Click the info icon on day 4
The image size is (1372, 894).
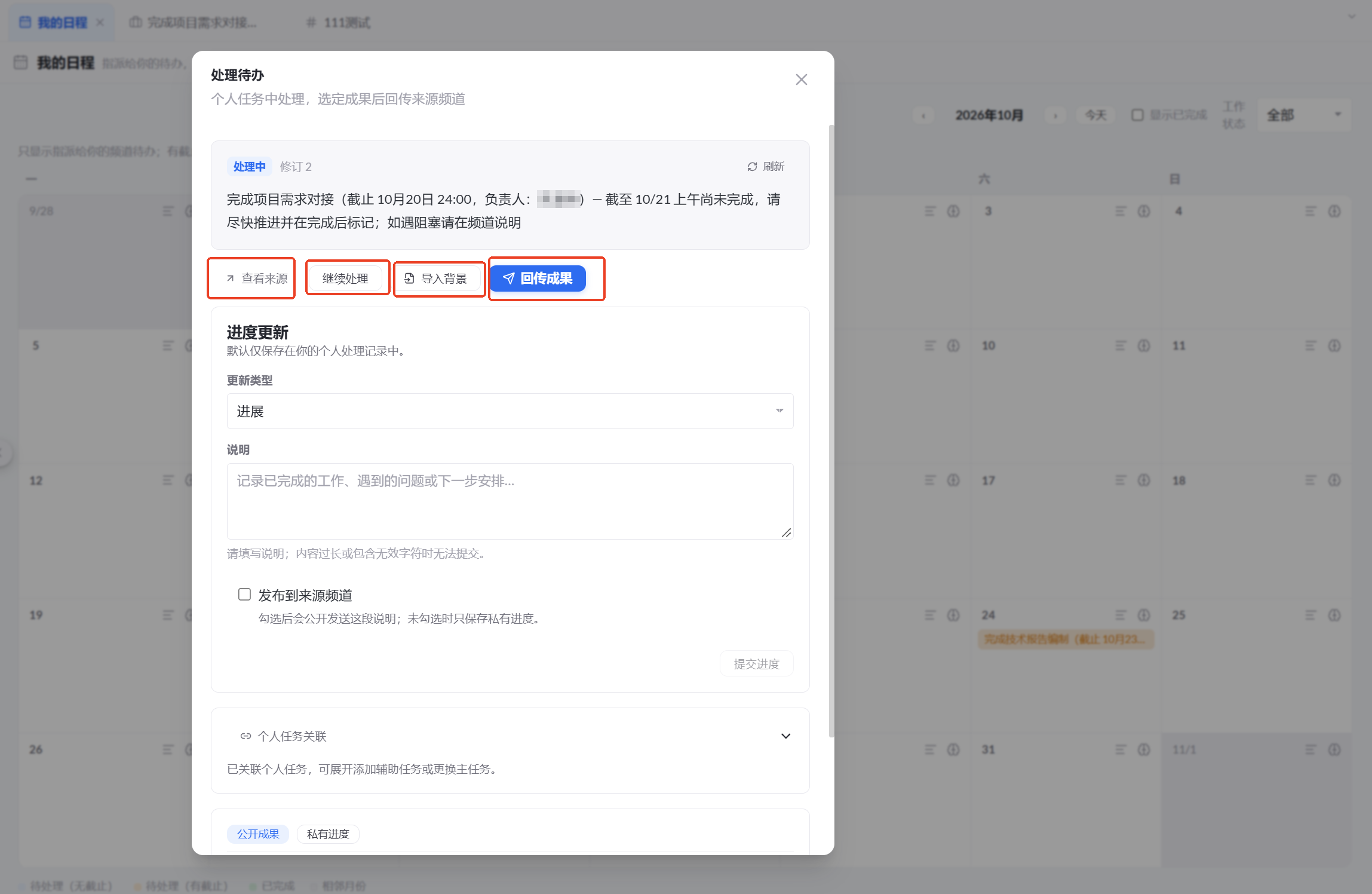pyautogui.click(x=1334, y=212)
